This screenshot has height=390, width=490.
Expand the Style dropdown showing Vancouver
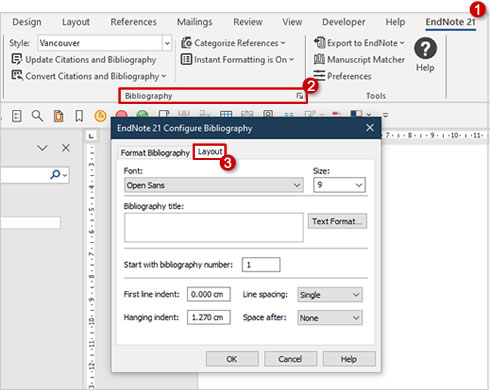point(167,43)
